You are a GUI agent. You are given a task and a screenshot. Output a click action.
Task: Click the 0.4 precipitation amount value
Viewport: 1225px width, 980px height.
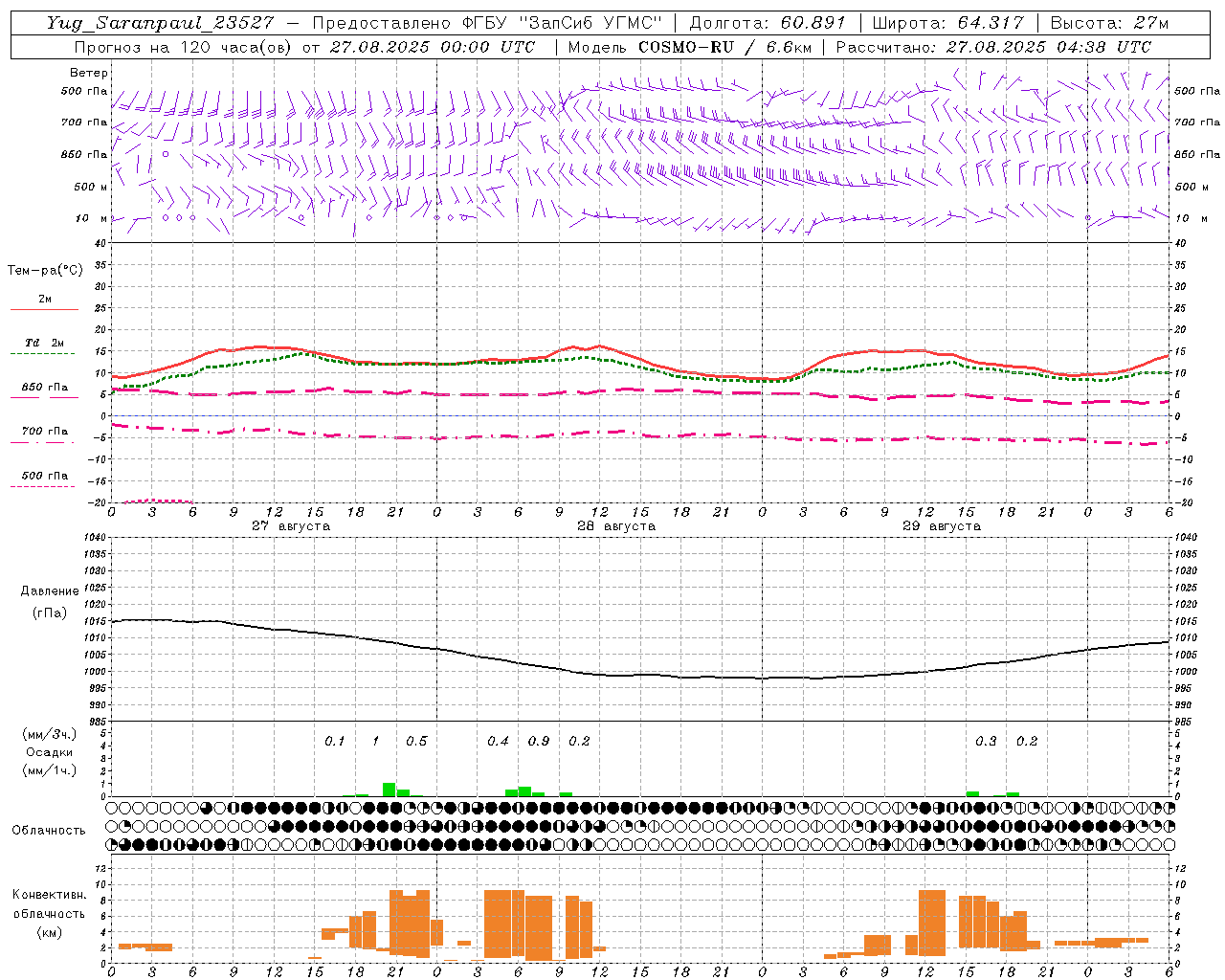[498, 742]
